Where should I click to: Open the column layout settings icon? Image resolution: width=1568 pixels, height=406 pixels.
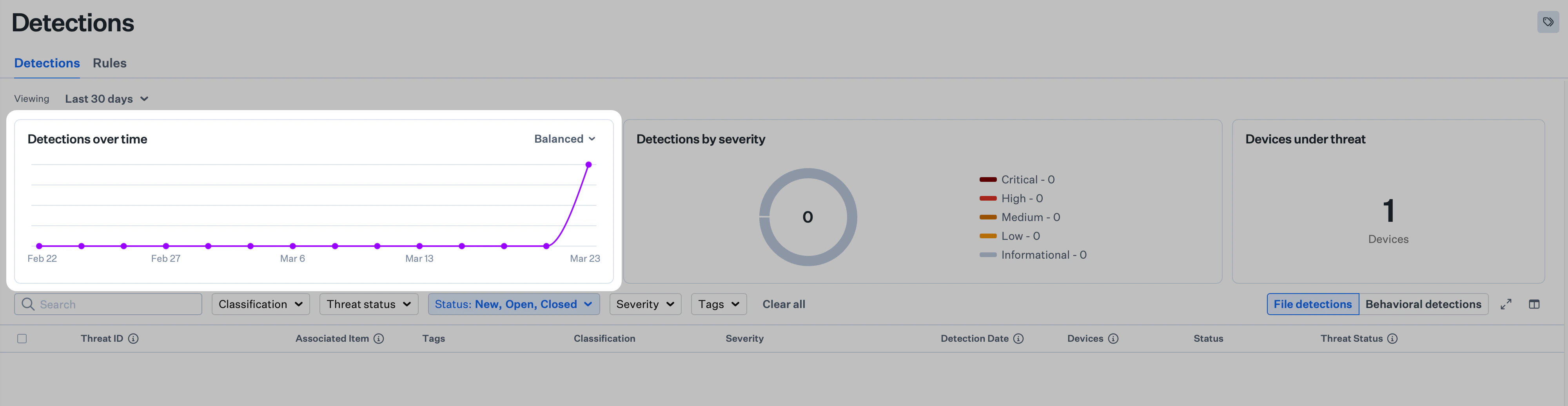[x=1535, y=304]
